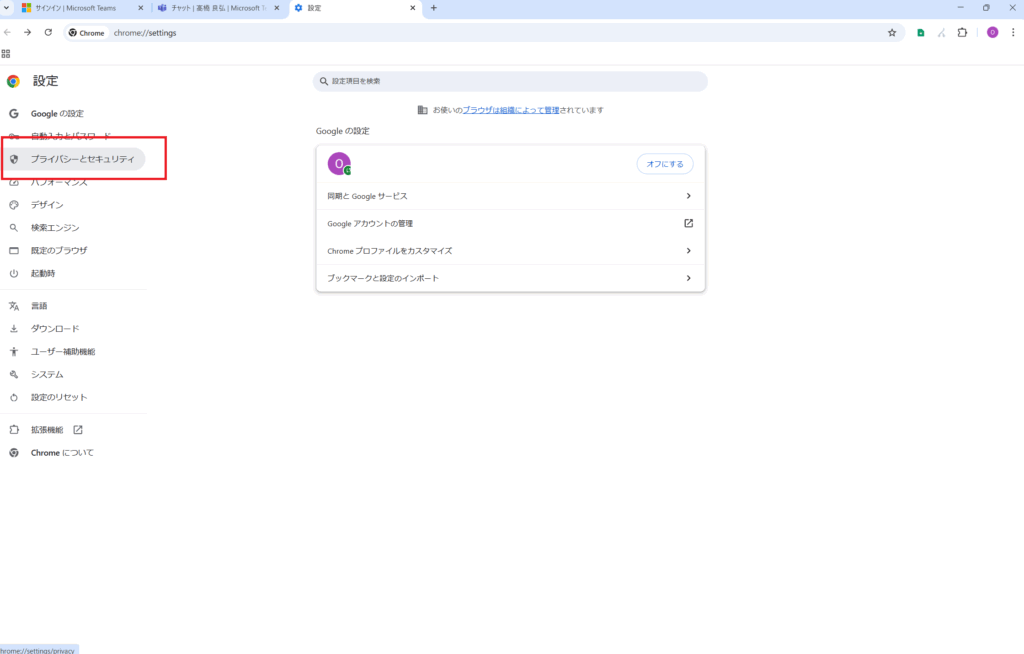Click the bookmark star icon in address bar
This screenshot has height=654, width=1024.
(x=891, y=32)
